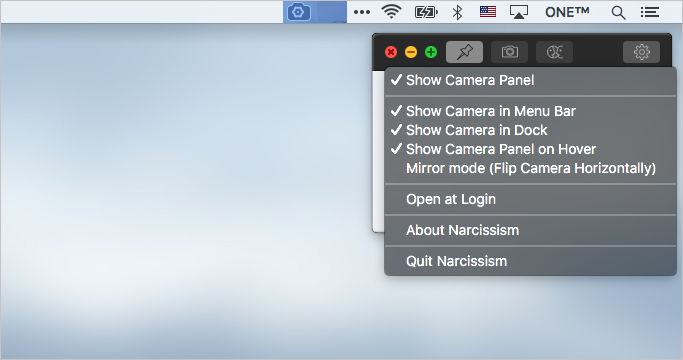
Task: Open the Wi-Fi status menu
Action: (391, 12)
